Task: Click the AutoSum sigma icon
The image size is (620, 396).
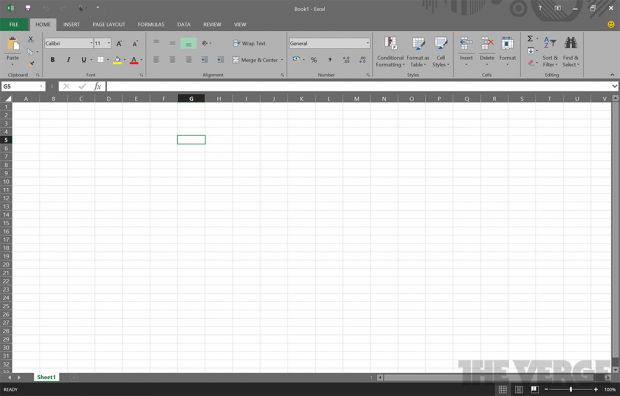Action: click(x=530, y=38)
